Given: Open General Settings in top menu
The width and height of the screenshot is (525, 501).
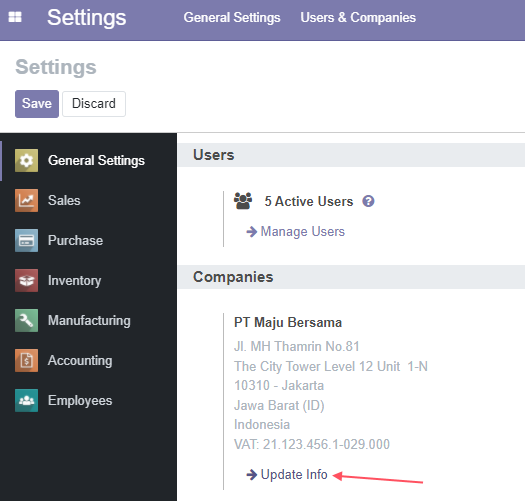Looking at the screenshot, I should coord(232,17).
